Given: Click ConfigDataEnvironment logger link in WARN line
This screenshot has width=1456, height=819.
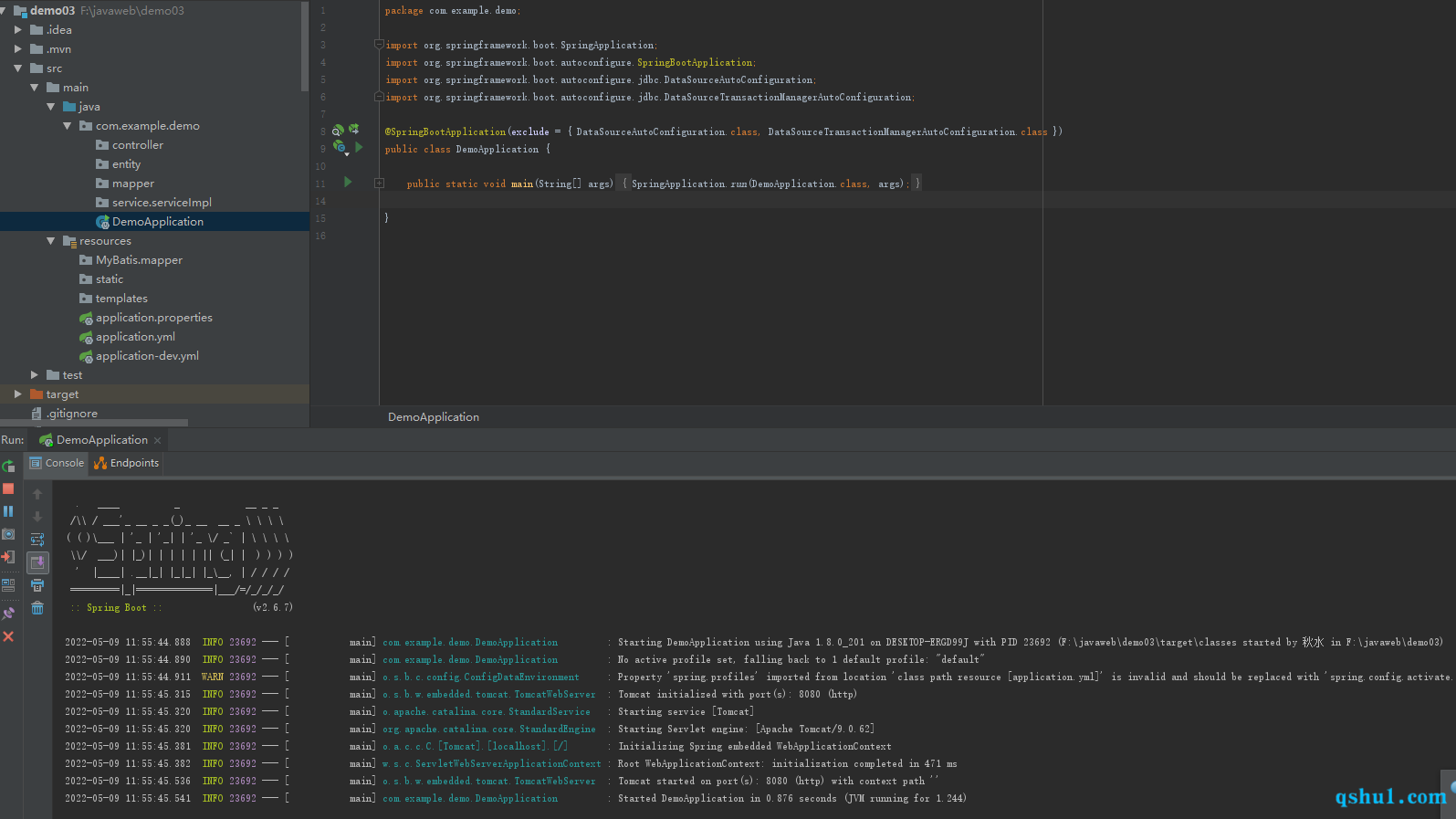Looking at the screenshot, I should pyautogui.click(x=481, y=677).
